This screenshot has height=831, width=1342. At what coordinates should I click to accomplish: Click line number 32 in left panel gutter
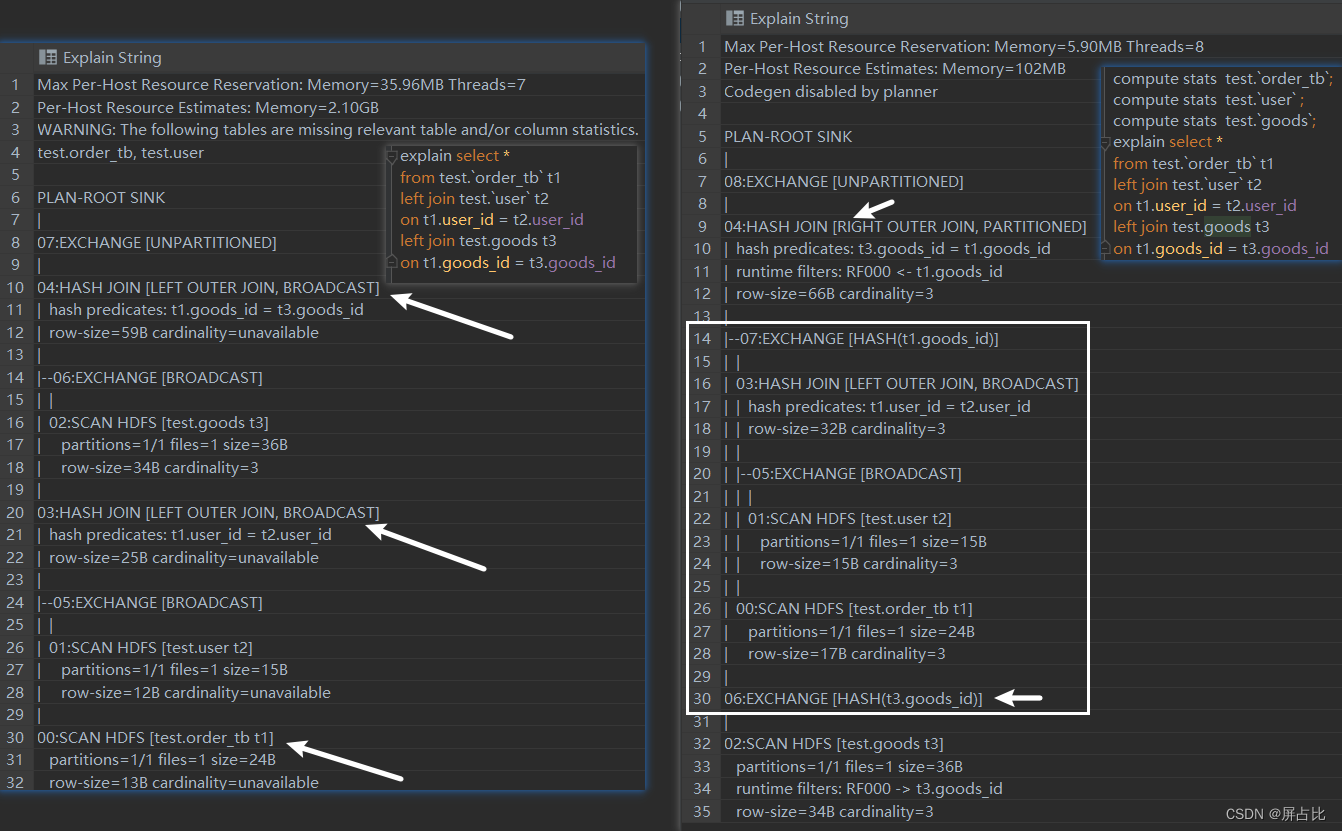pos(15,782)
